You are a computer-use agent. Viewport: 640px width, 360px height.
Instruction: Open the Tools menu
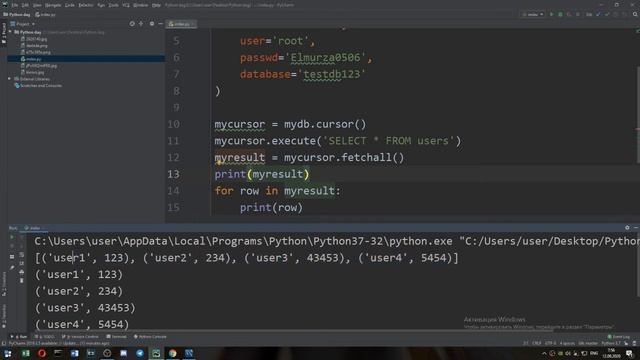tap(113, 5)
